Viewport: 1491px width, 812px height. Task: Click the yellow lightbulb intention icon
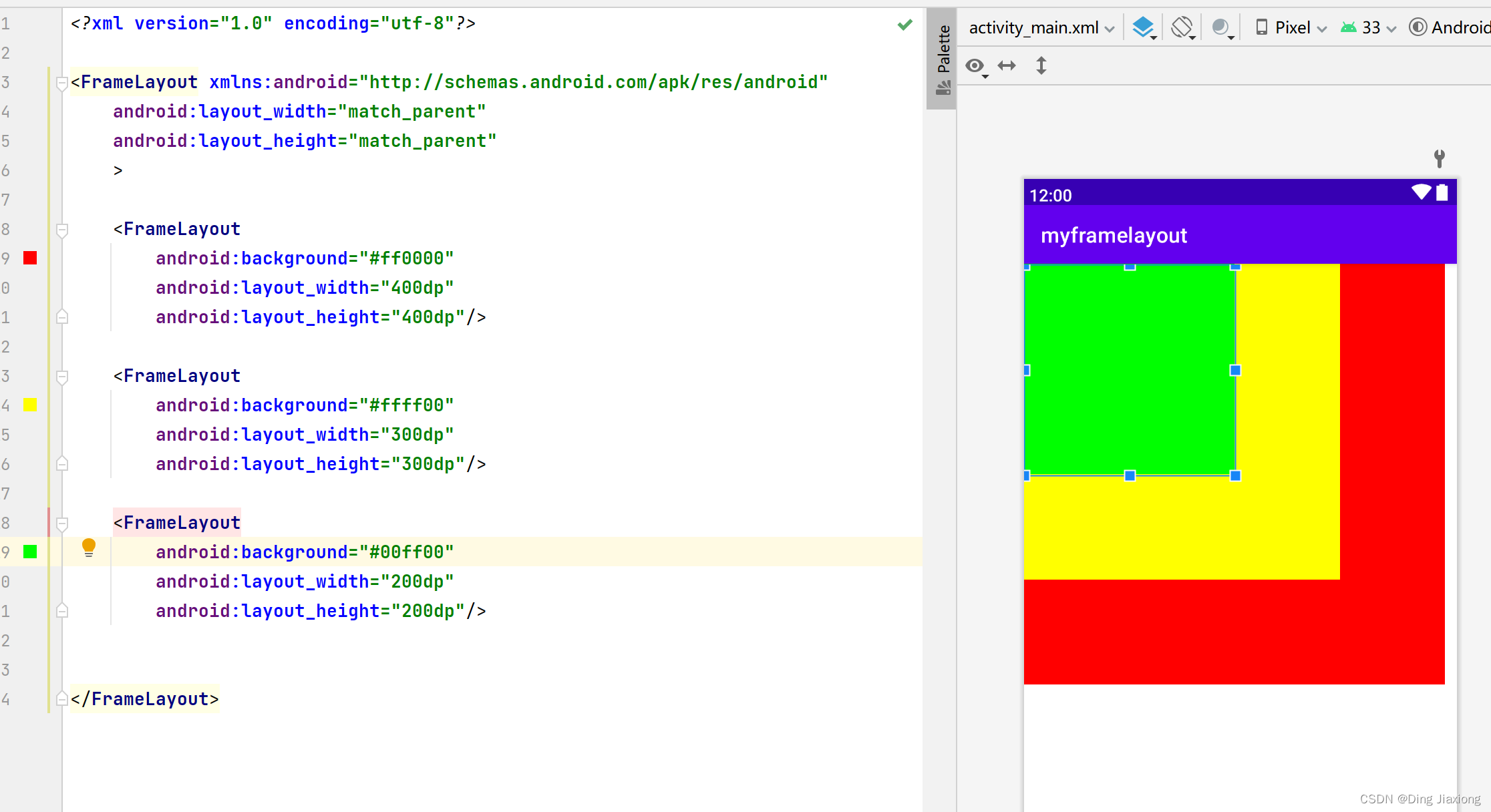pyautogui.click(x=89, y=548)
